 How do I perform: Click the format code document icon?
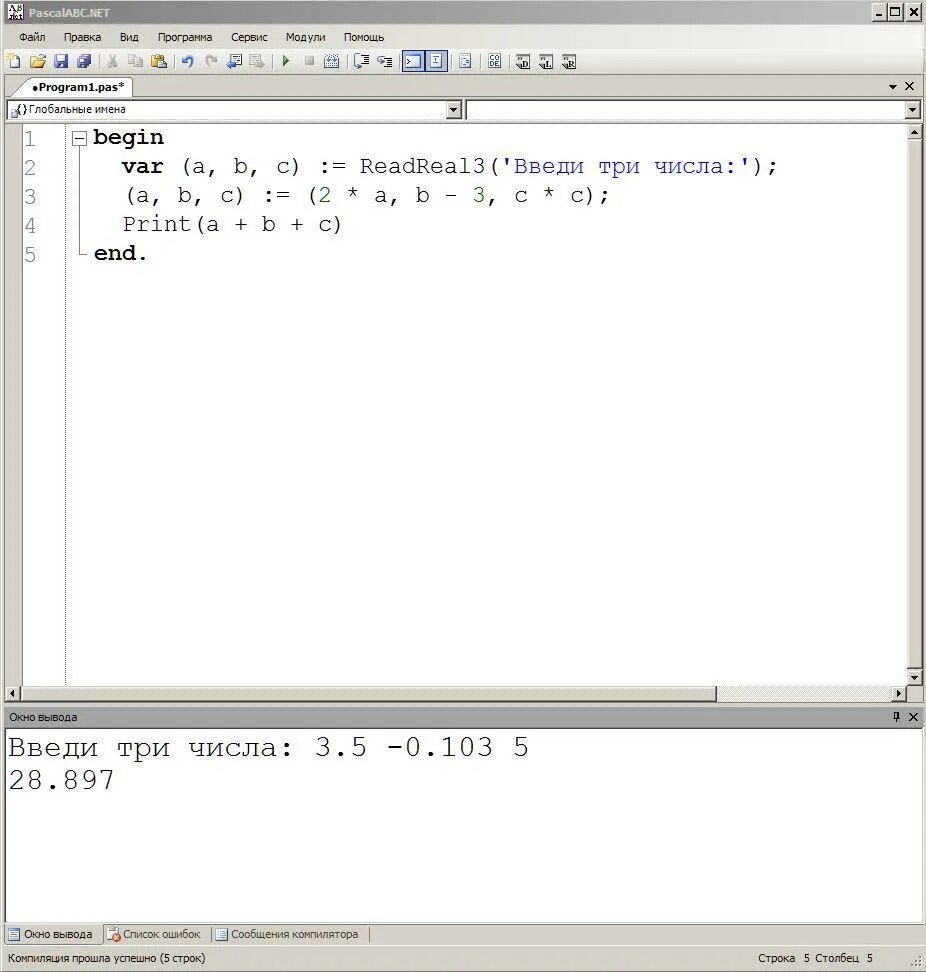[465, 61]
